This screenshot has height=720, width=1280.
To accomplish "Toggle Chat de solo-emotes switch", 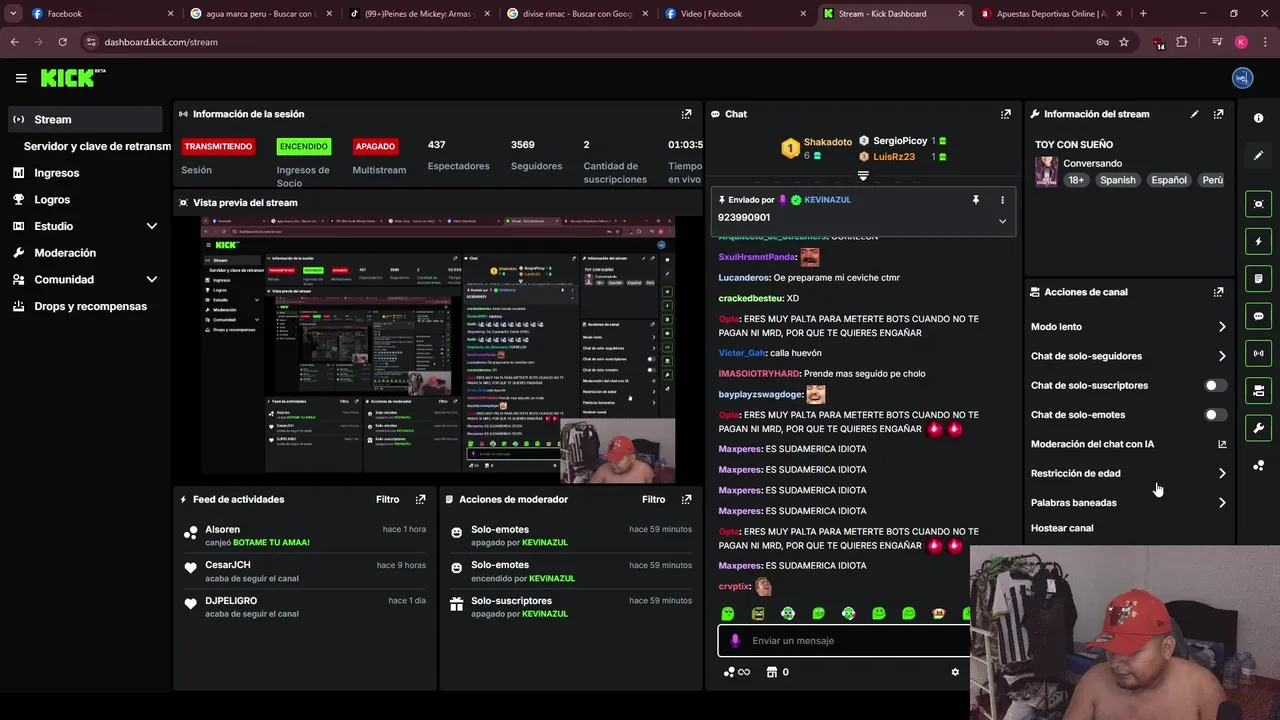I will pos(1216,414).
